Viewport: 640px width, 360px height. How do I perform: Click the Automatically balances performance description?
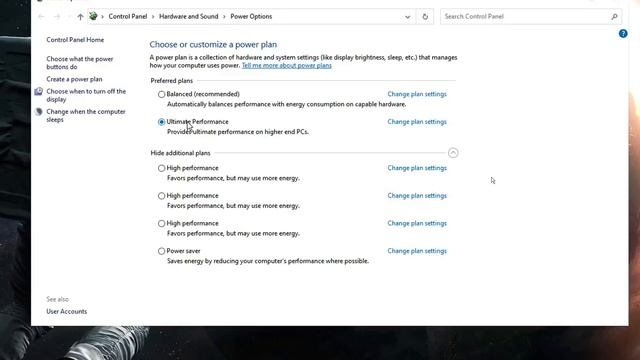[287, 104]
